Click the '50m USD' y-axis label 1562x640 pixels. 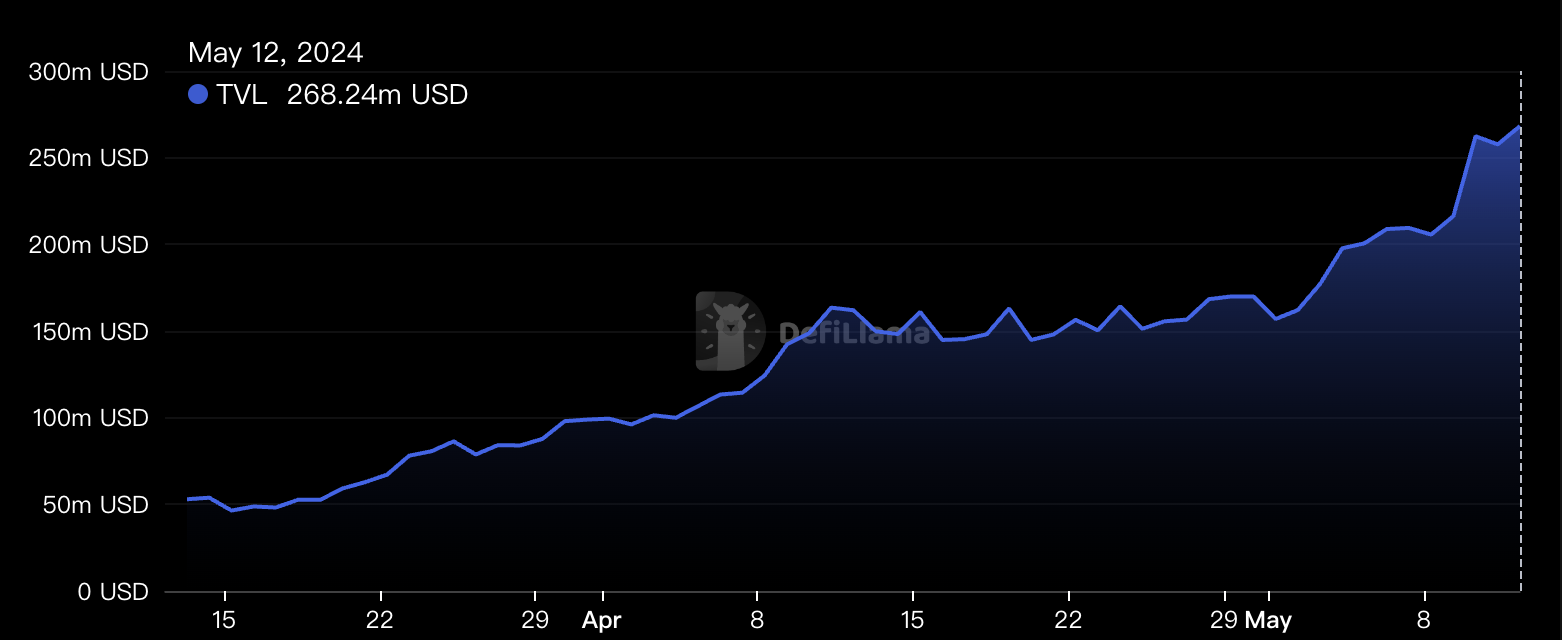click(94, 505)
